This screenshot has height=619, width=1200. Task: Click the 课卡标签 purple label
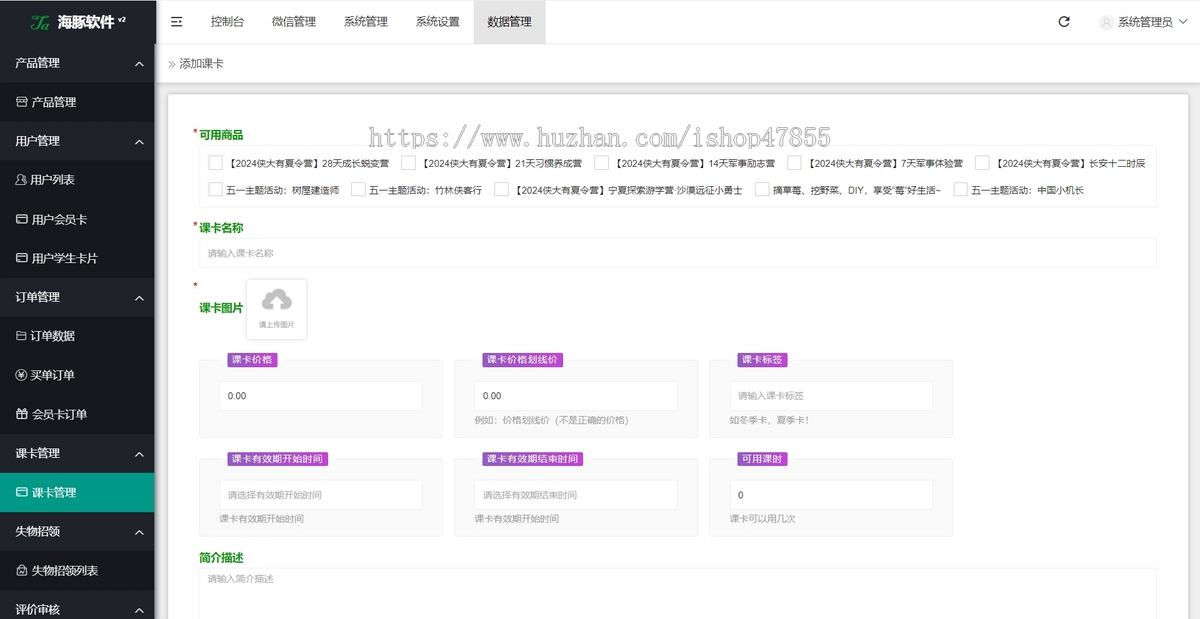763,360
